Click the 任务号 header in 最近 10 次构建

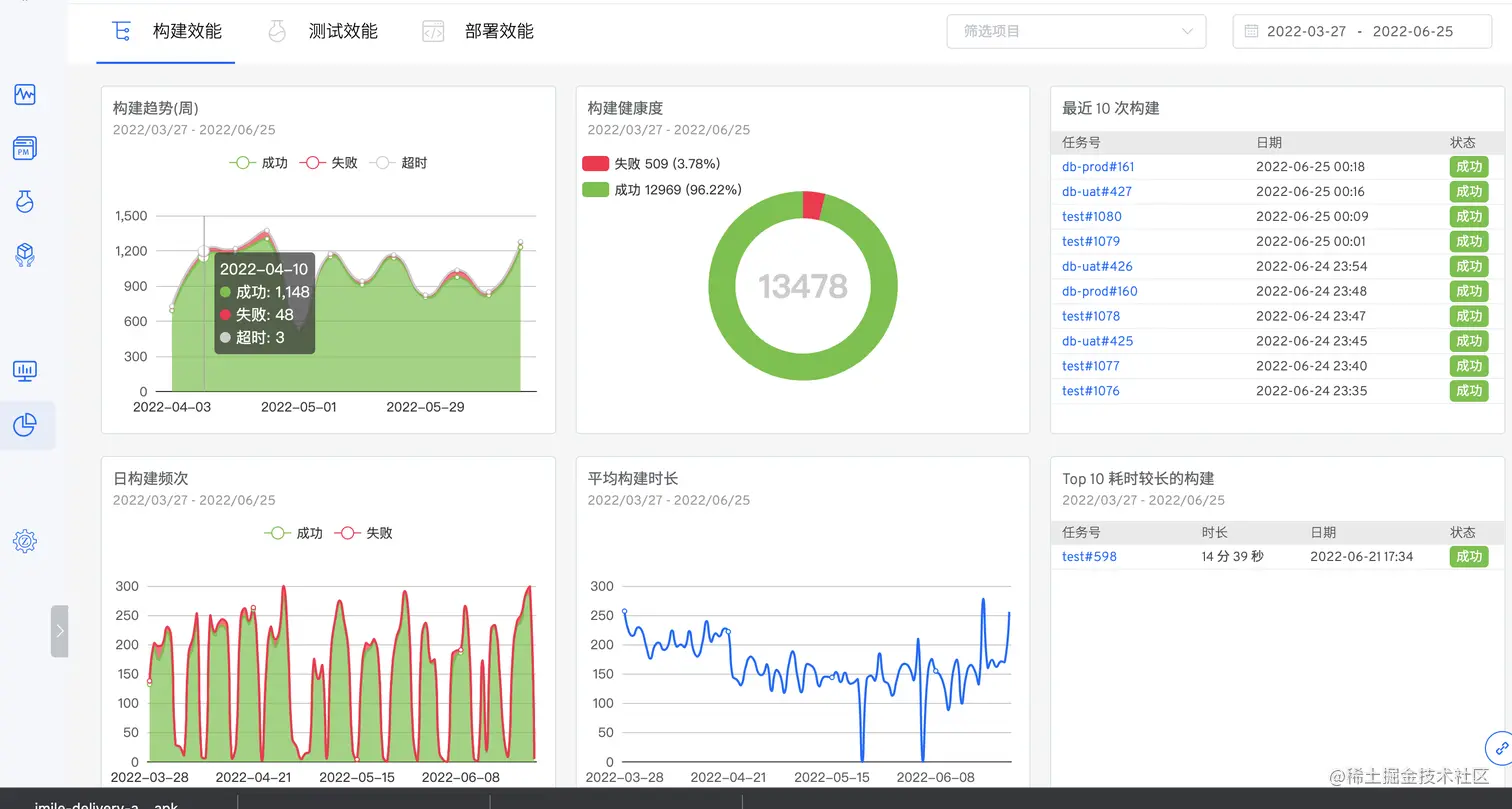[1081, 142]
